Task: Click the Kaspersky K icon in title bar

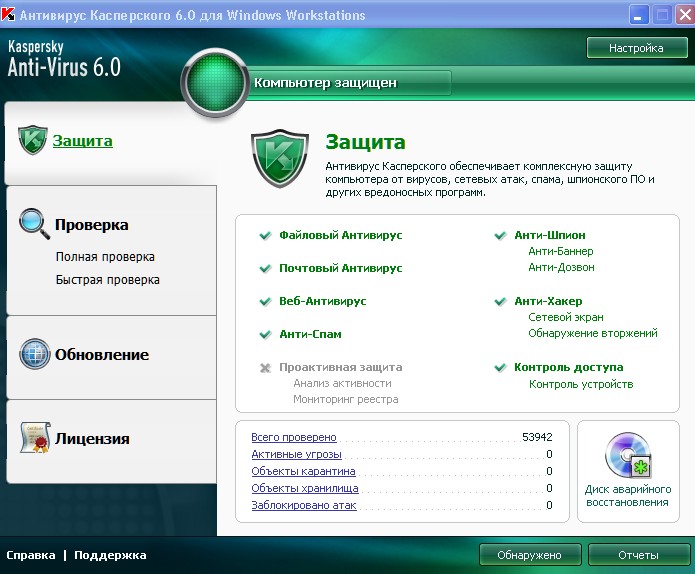Action: coord(8,15)
